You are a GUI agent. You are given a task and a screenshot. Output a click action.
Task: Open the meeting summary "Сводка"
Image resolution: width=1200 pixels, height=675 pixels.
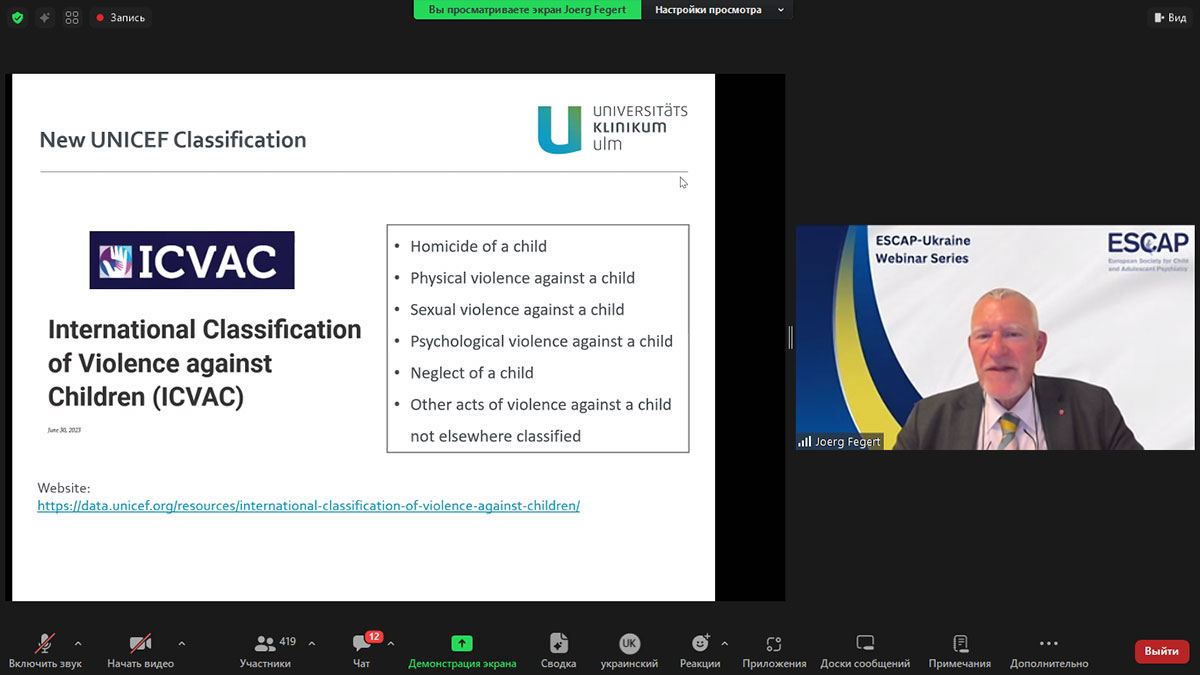click(x=558, y=651)
